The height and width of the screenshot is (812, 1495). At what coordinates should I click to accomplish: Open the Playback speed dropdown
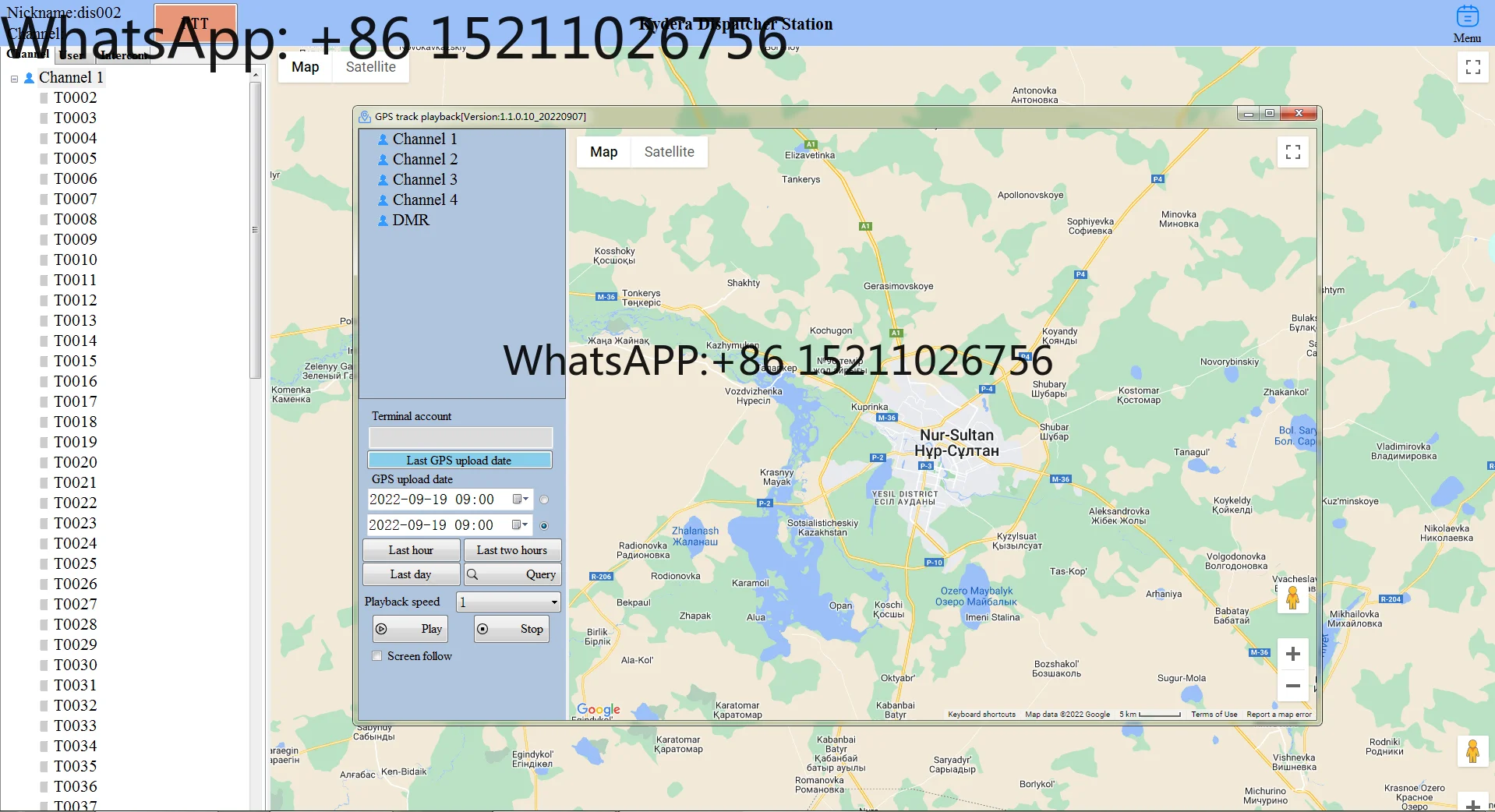click(509, 602)
